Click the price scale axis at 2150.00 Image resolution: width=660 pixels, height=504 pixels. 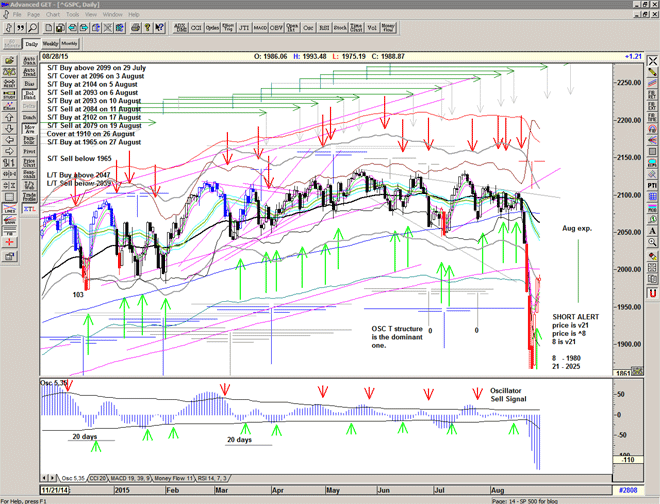click(x=629, y=157)
